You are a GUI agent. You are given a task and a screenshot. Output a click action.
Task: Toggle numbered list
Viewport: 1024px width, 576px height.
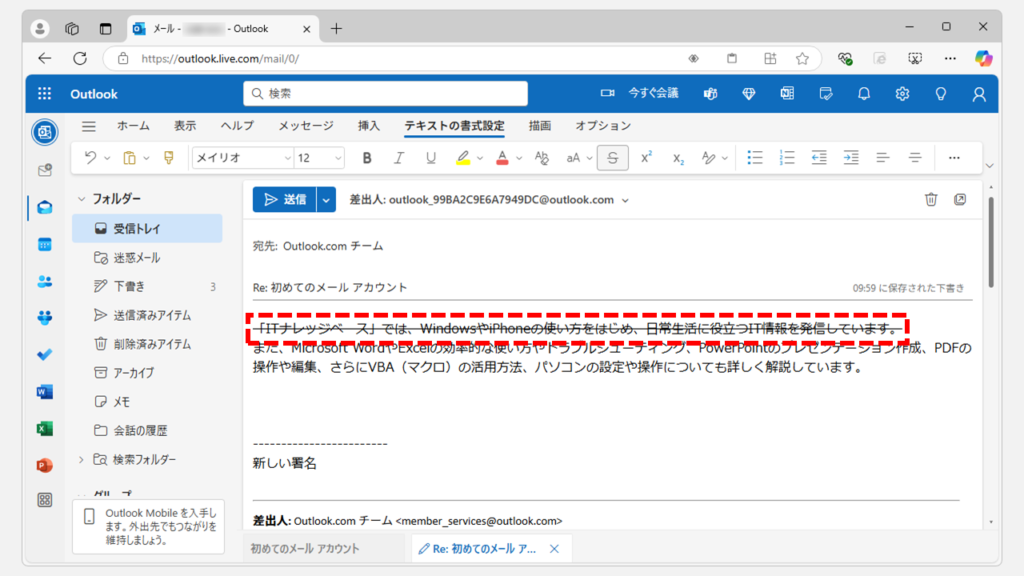click(787, 157)
